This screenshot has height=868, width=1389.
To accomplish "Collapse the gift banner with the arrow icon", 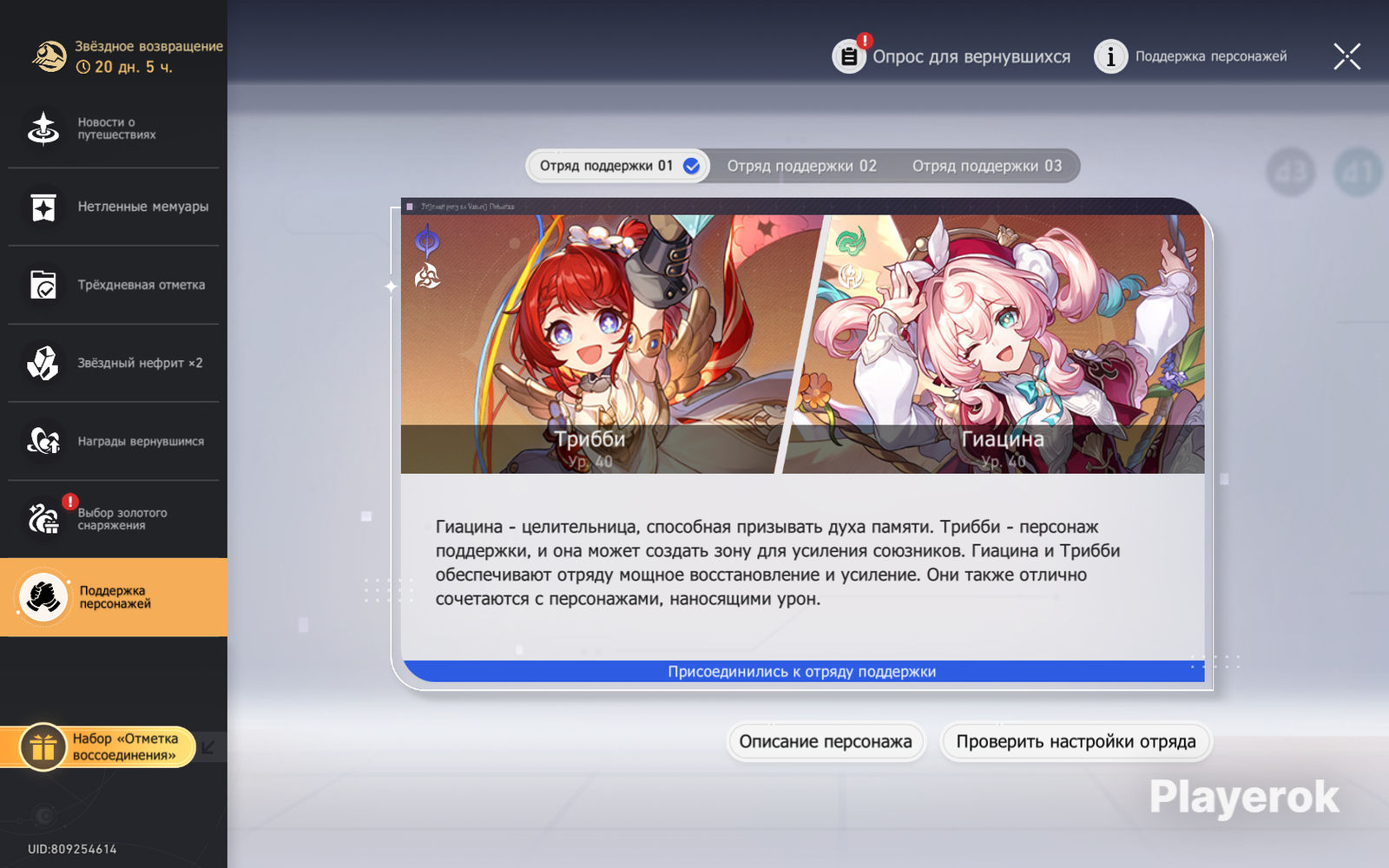I will [208, 746].
